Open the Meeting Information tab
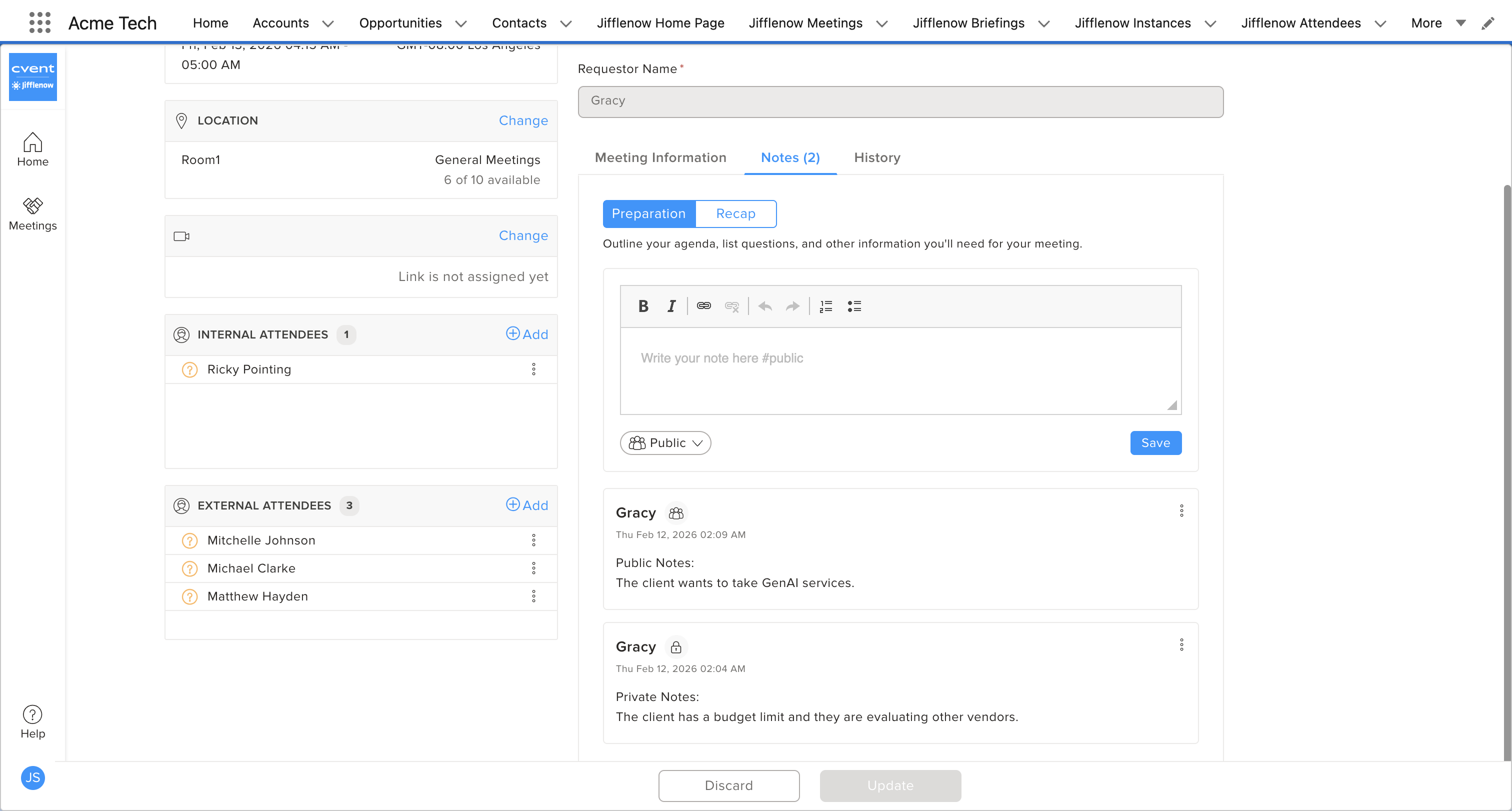Viewport: 1512px width, 811px height. 660,157
